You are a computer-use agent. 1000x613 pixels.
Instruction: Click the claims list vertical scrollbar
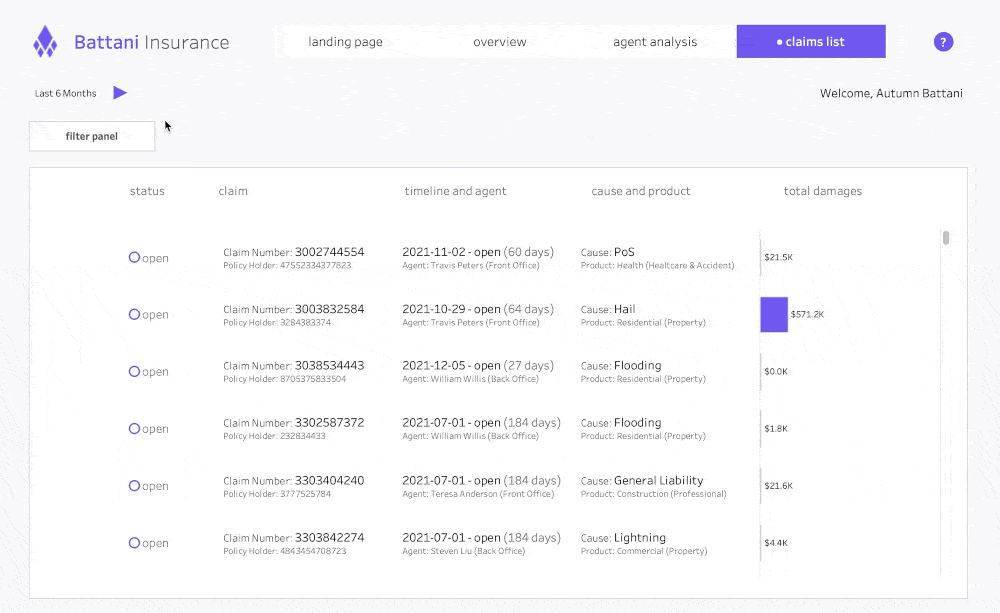click(946, 238)
